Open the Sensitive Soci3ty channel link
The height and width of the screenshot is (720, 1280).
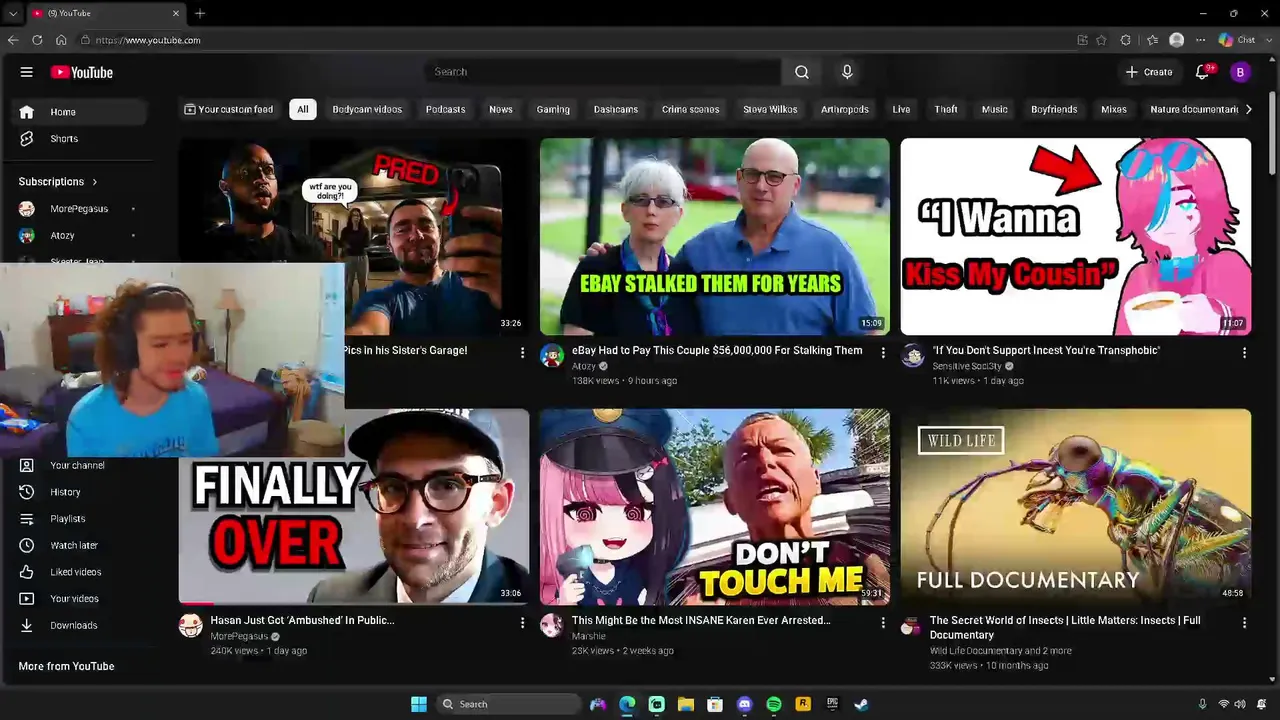[x=967, y=367]
